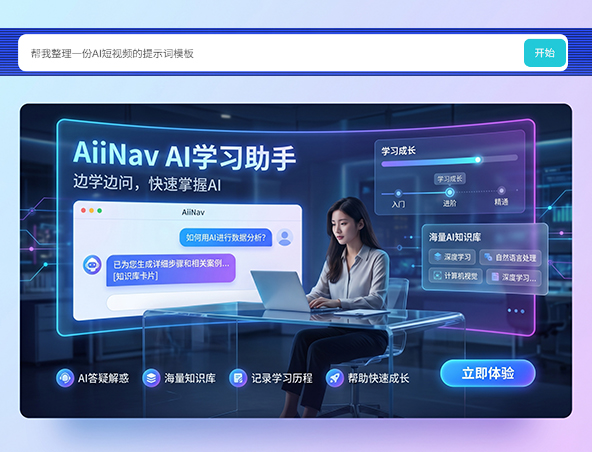Click the 精通 stage node
Viewport: 592px width, 452px height.
coord(501,190)
